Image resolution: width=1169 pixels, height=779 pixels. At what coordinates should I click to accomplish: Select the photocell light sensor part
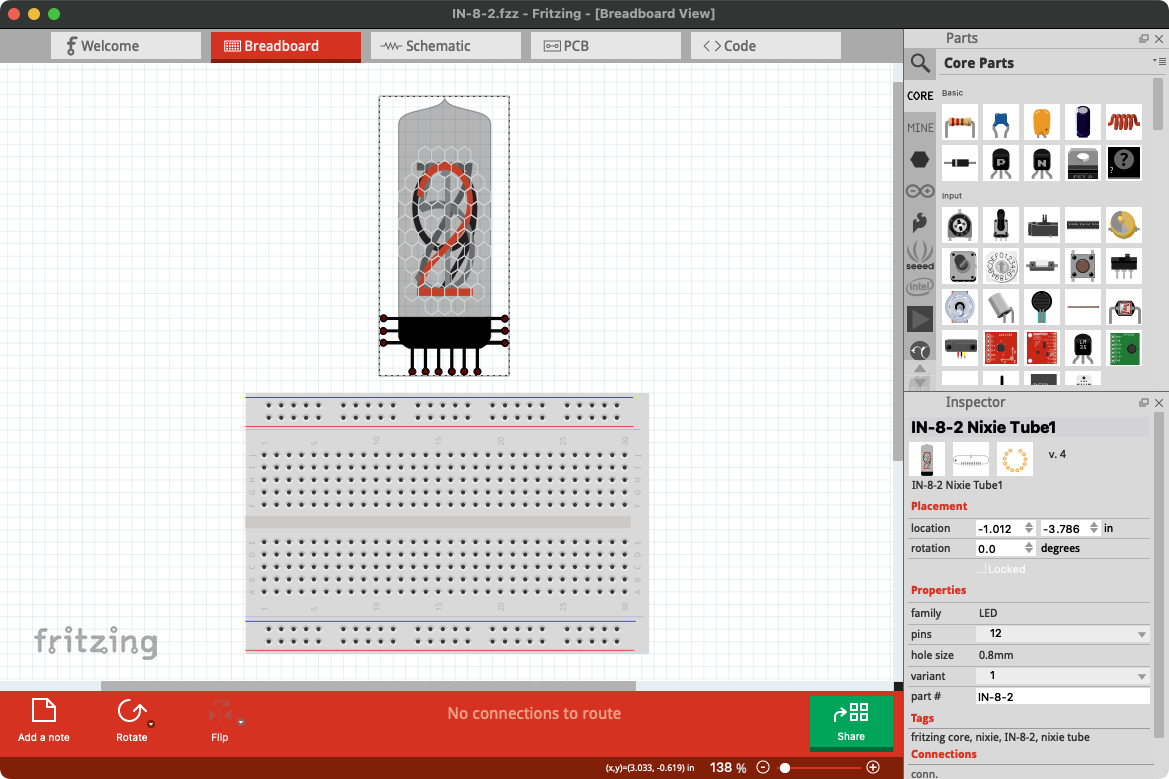click(x=1124, y=306)
